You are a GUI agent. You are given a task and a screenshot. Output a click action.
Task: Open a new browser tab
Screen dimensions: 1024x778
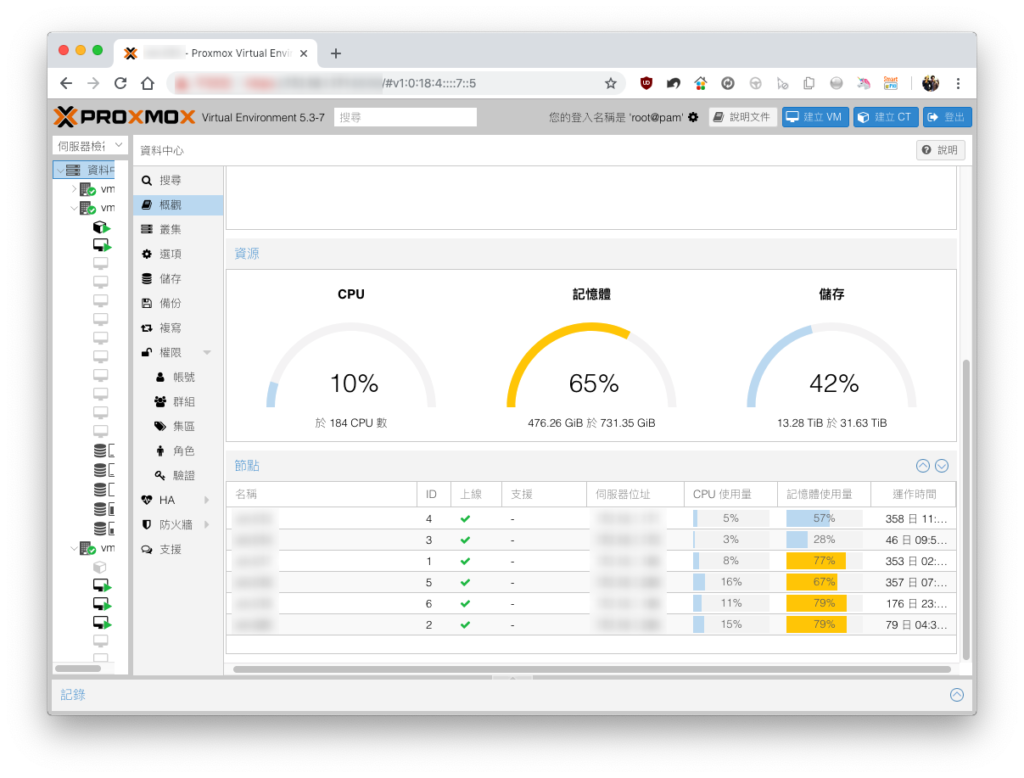[x=336, y=54]
